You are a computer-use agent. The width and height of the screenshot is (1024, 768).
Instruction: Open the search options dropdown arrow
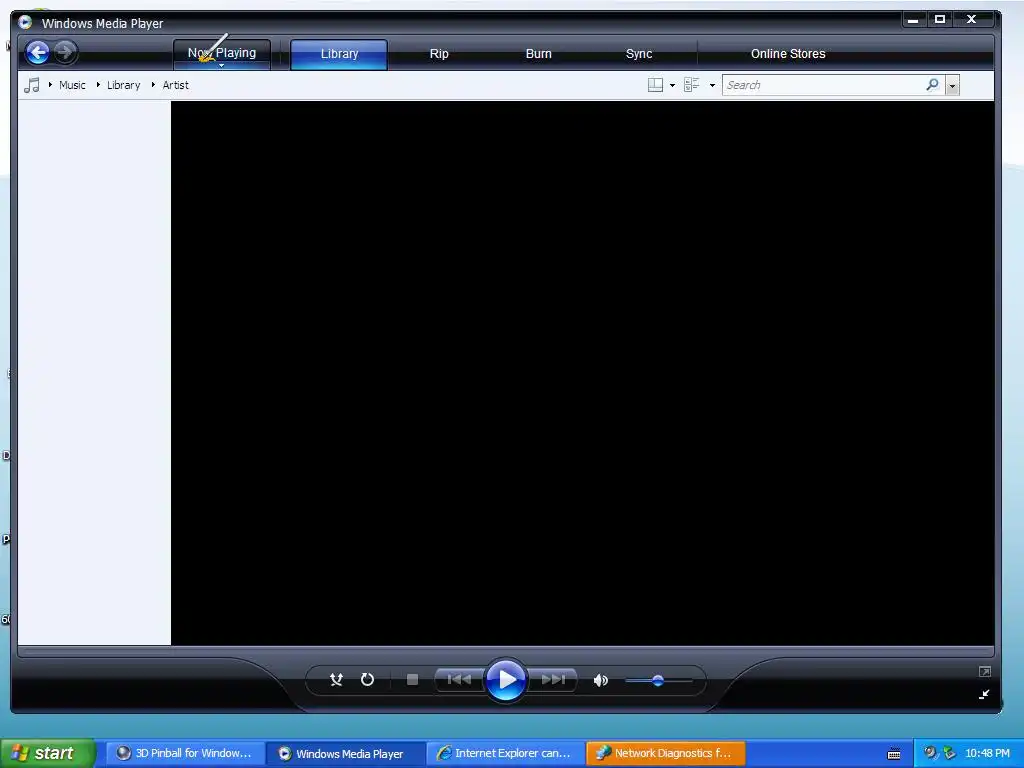(x=952, y=86)
